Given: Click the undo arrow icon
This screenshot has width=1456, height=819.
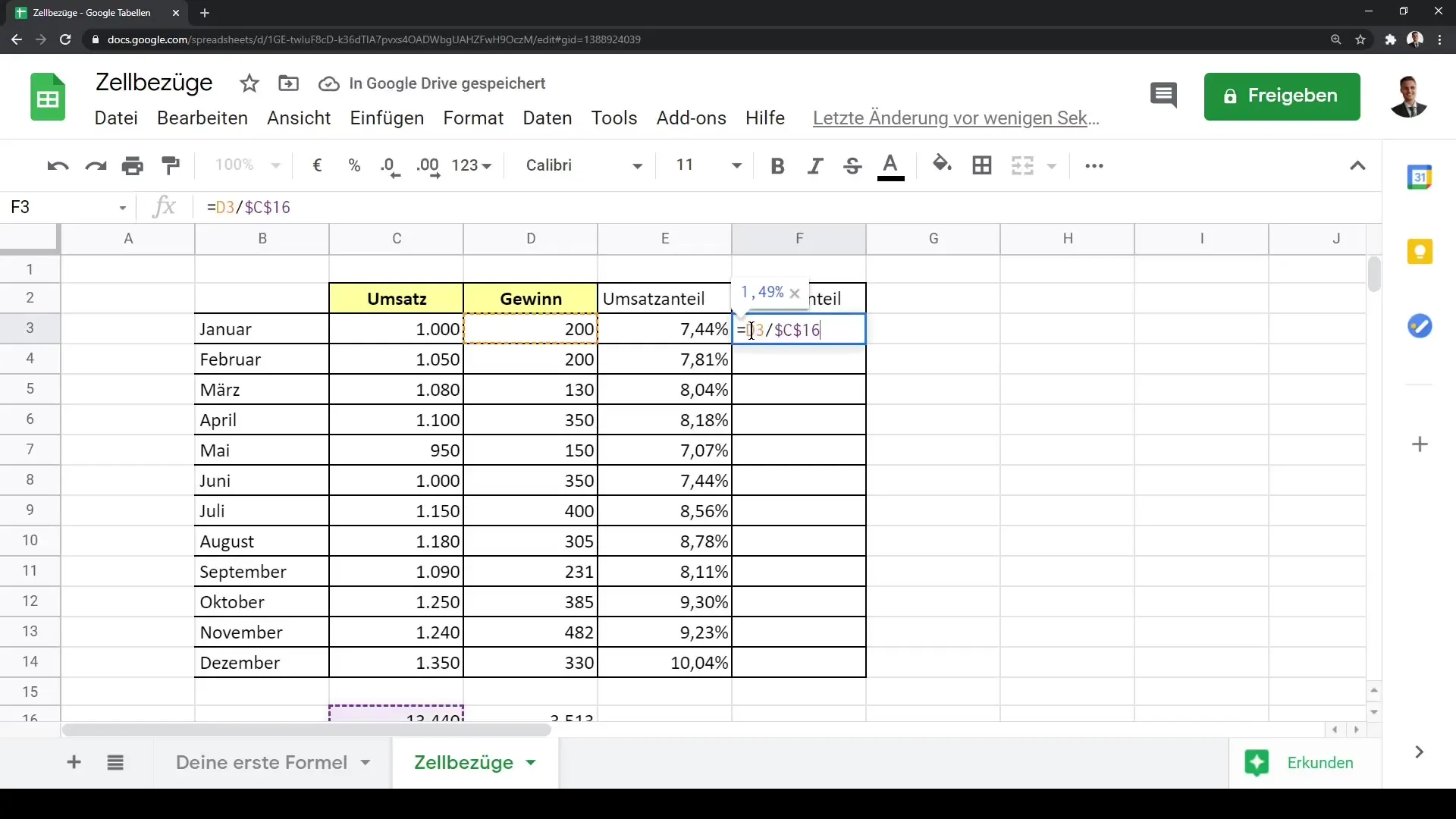Looking at the screenshot, I should 58,165.
